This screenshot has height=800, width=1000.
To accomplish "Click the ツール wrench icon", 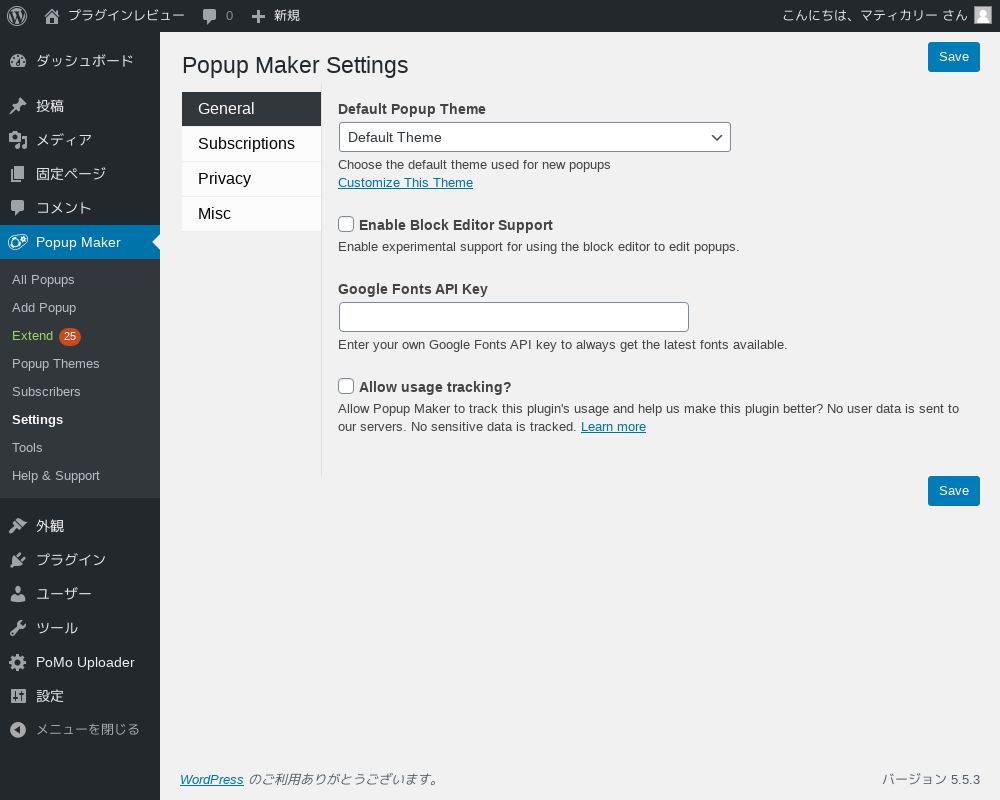I will (x=18, y=628).
